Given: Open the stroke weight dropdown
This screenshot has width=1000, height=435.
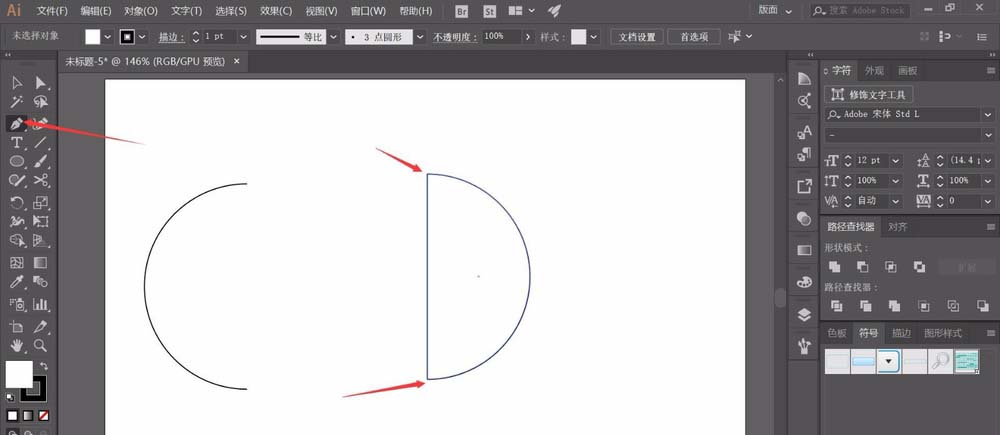Looking at the screenshot, I should (x=241, y=36).
